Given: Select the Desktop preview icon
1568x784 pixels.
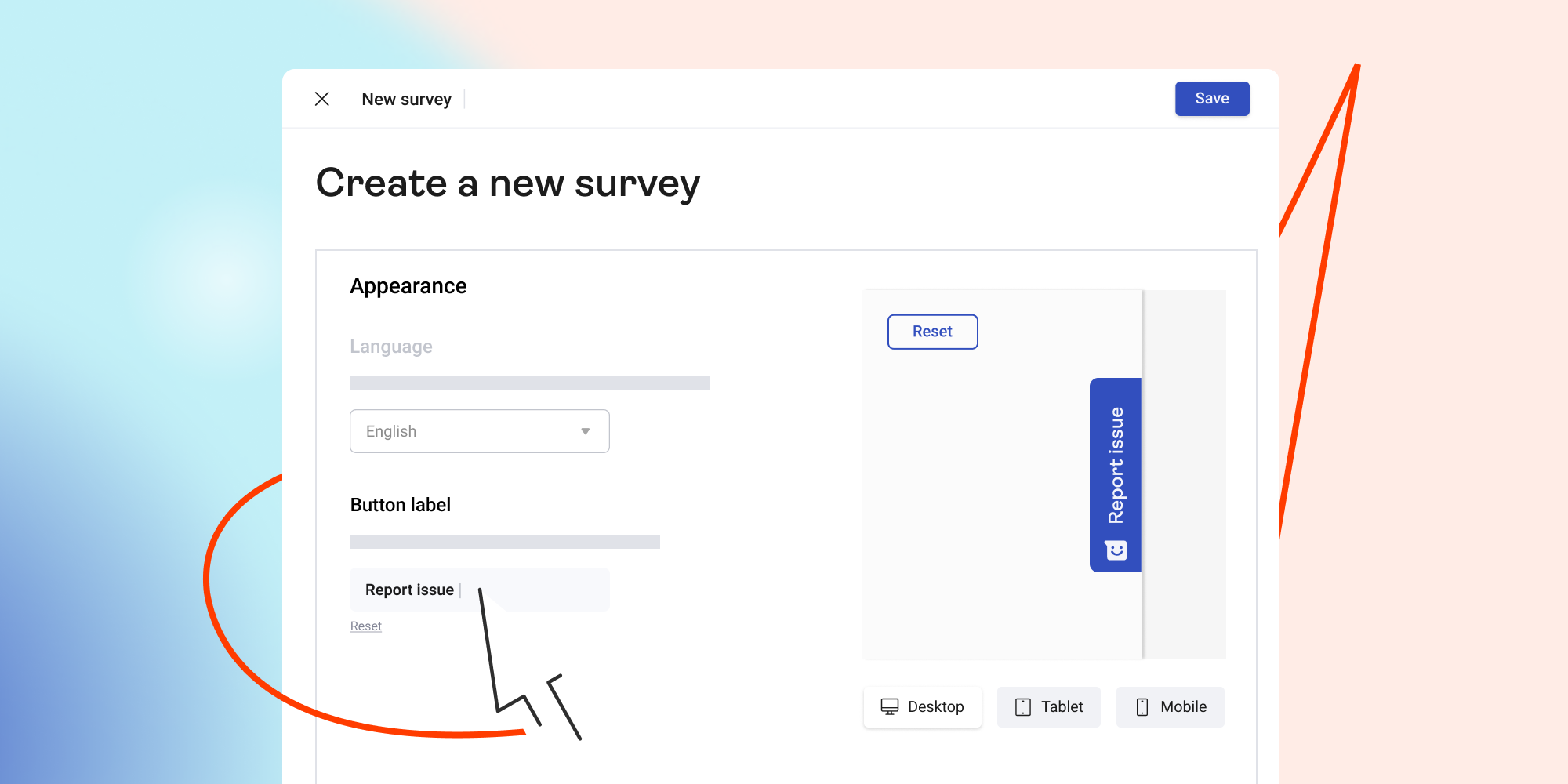Looking at the screenshot, I should (x=891, y=706).
